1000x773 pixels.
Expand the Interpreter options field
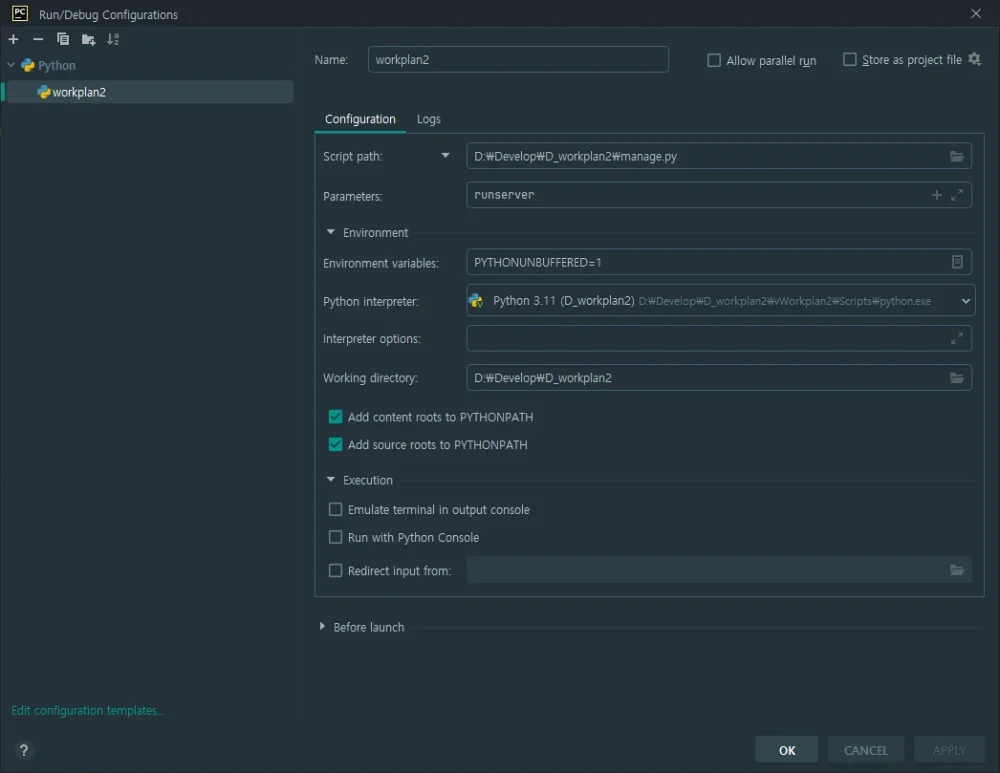(x=956, y=339)
